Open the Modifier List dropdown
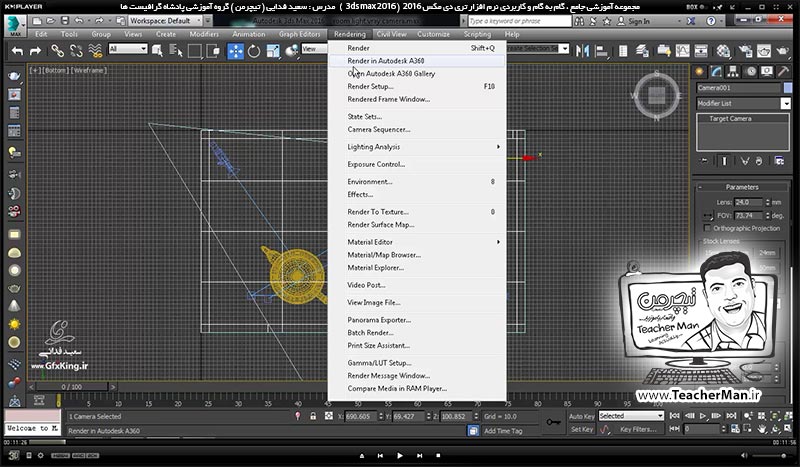This screenshot has height=467, width=800. click(x=743, y=104)
